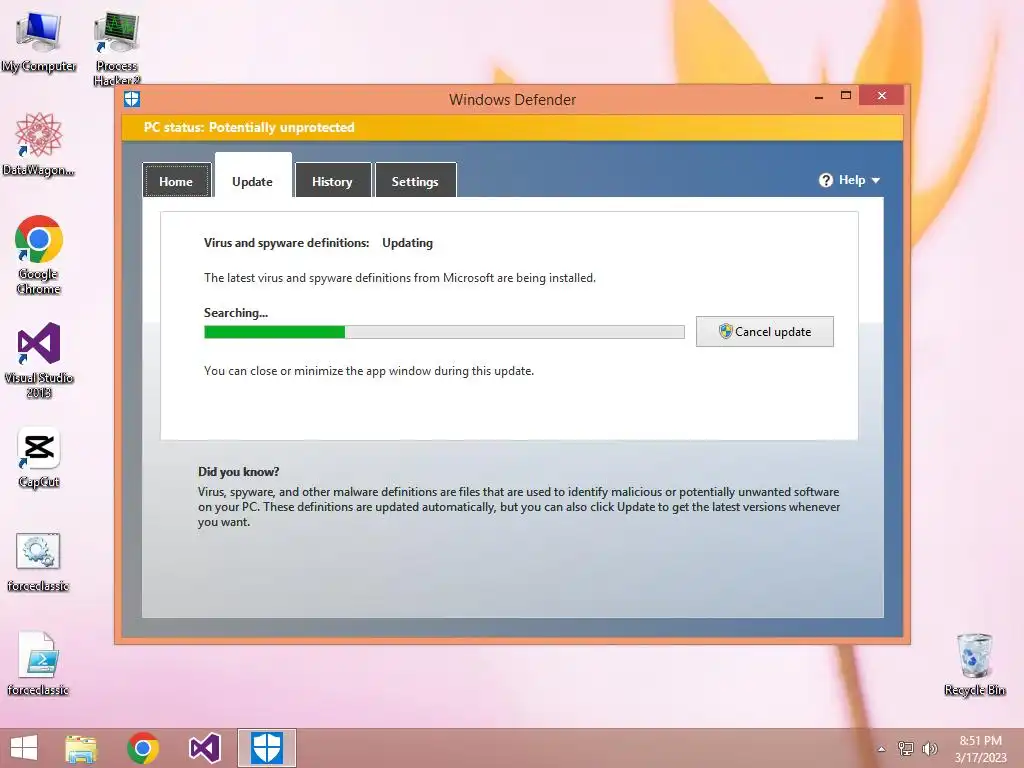Image resolution: width=1024 pixels, height=768 pixels.
Task: Open File Explorer from the taskbar
Action: coord(81,748)
